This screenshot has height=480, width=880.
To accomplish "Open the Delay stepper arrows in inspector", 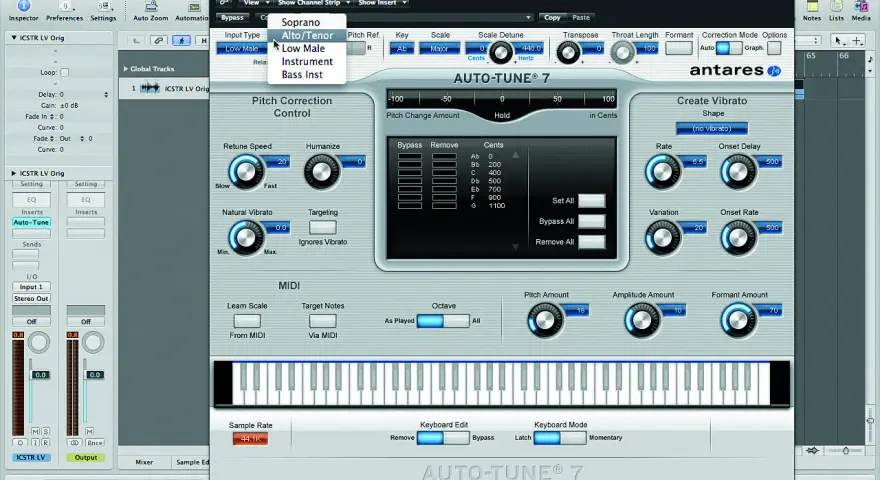I will [106, 95].
